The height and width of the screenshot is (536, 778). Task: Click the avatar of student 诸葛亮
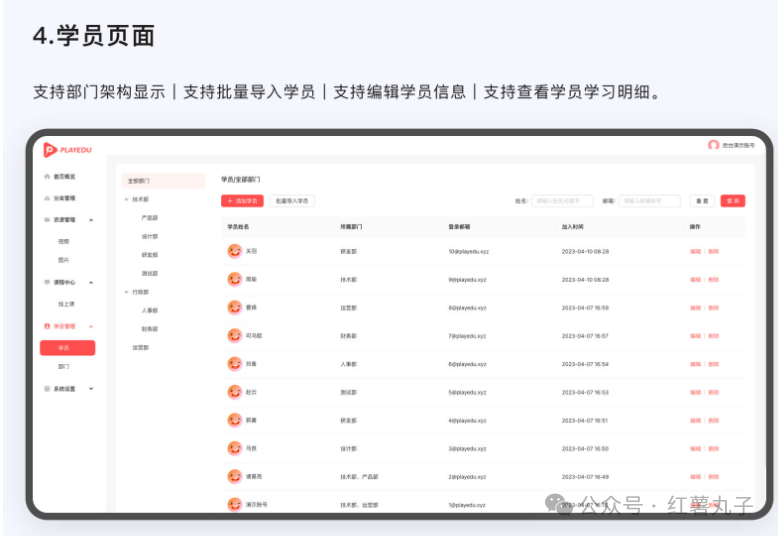click(235, 476)
